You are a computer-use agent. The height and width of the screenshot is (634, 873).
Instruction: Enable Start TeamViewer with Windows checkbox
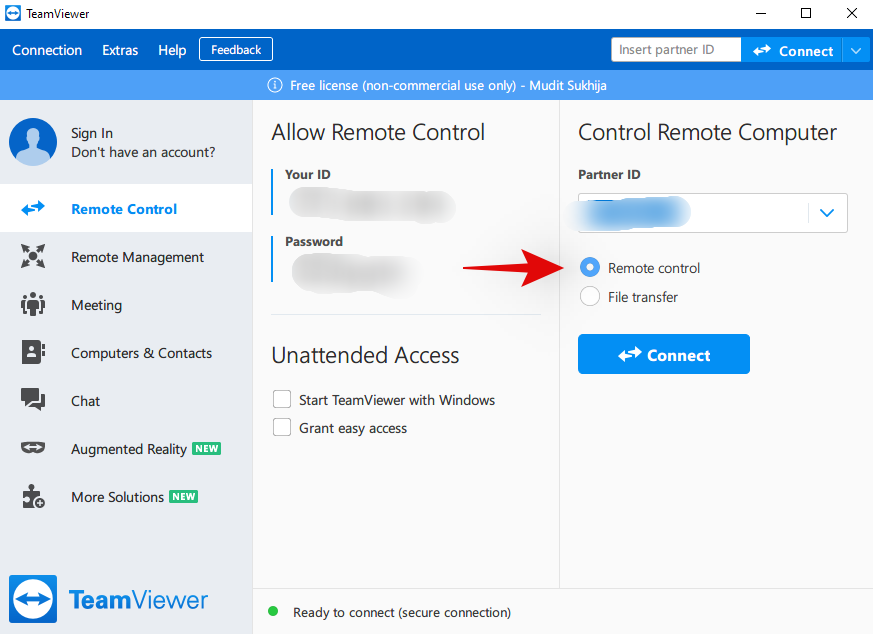[x=282, y=400]
